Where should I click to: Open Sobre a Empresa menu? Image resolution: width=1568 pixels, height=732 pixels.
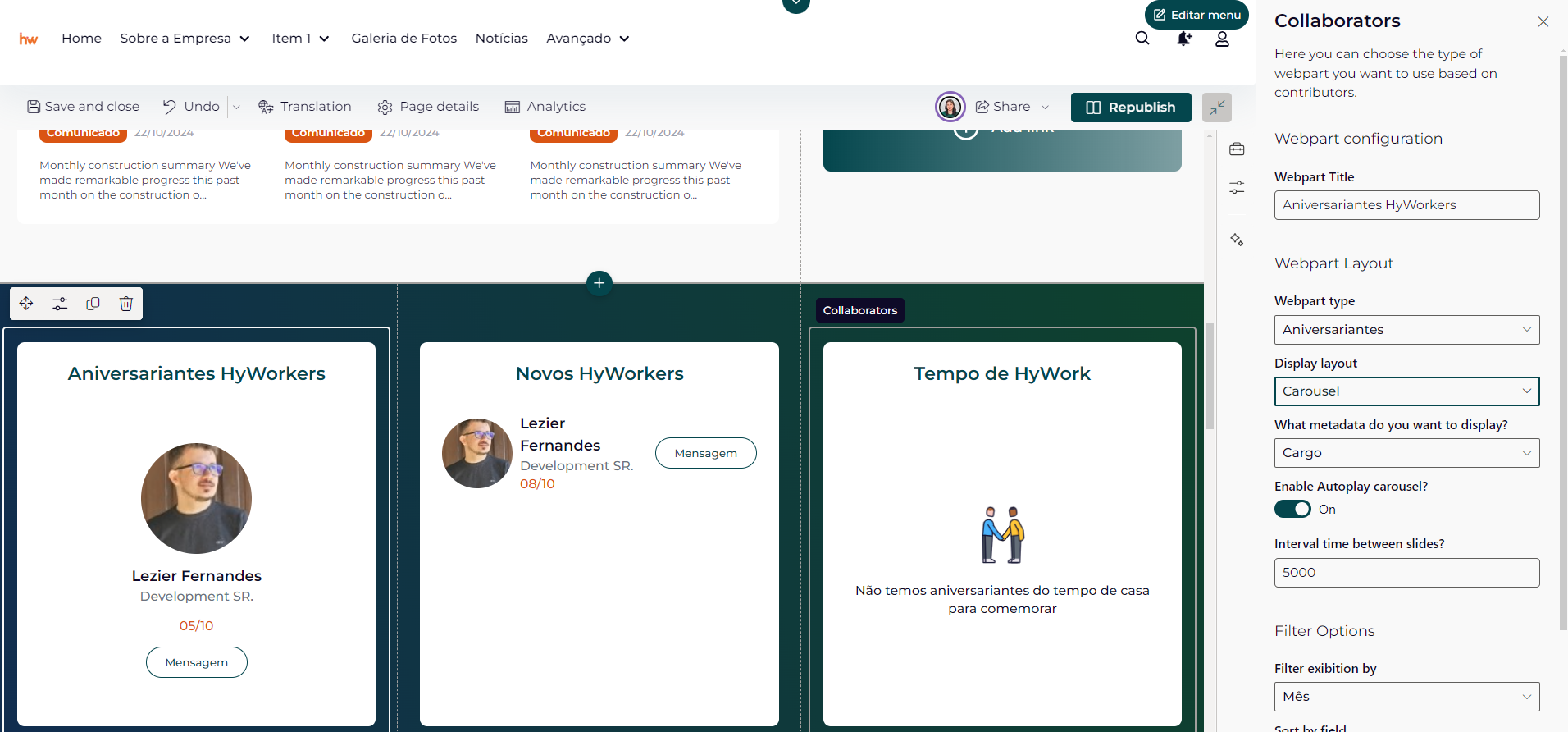tap(185, 39)
